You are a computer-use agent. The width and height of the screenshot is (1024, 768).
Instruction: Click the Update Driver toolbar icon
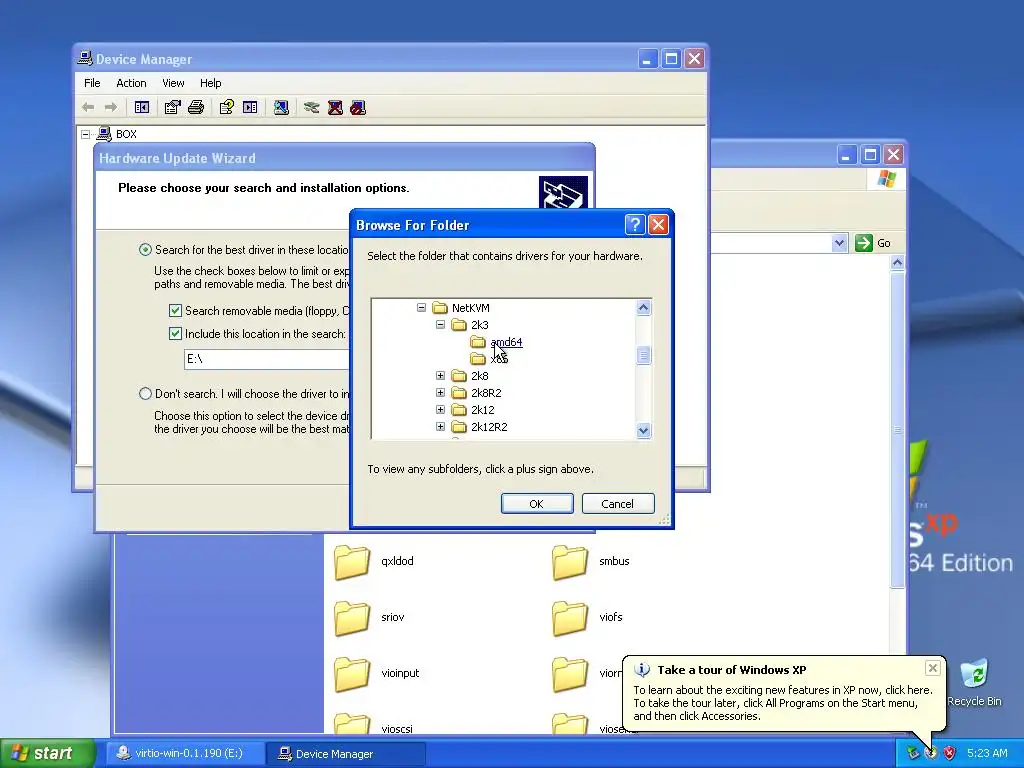click(x=312, y=107)
